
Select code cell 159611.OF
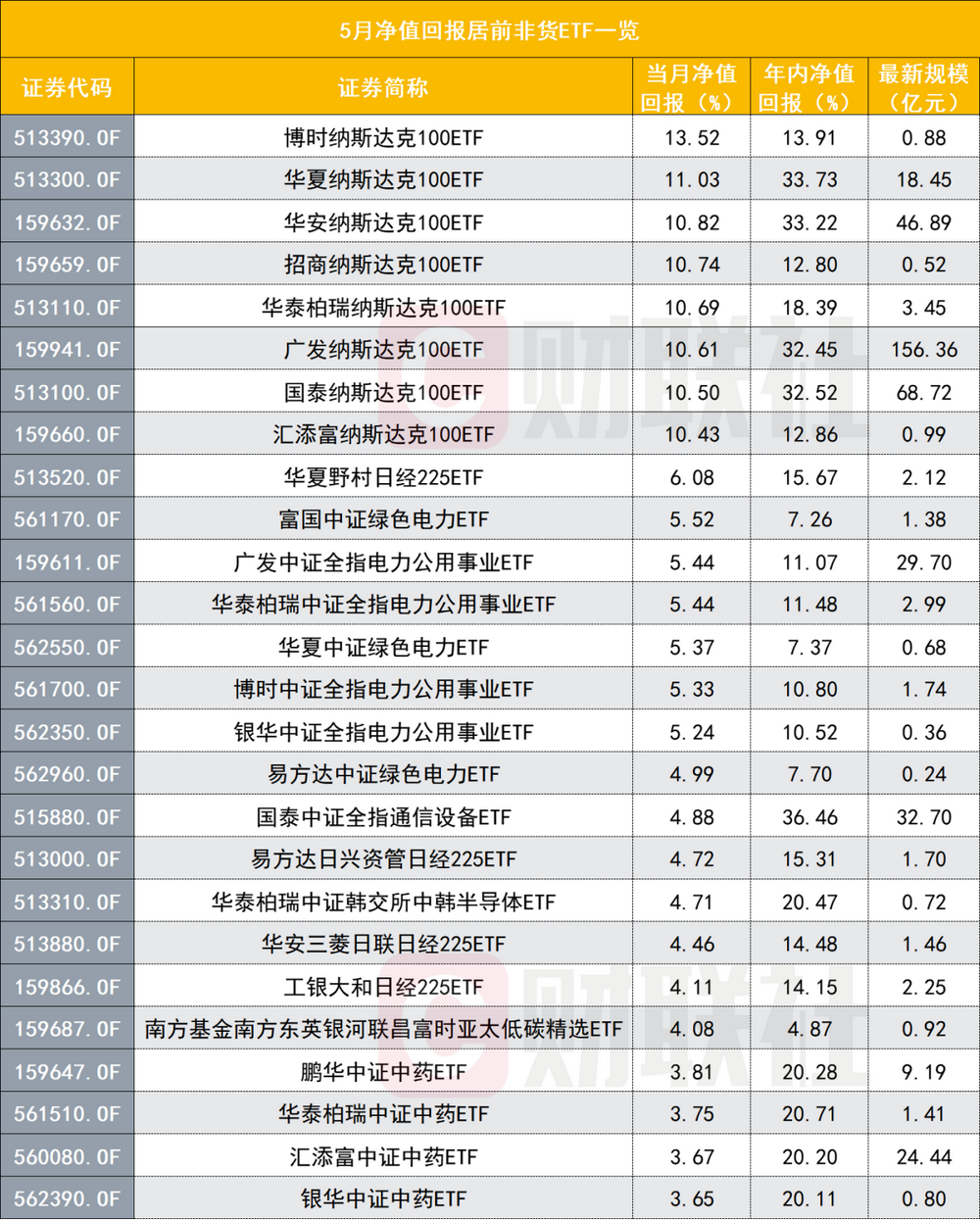click(67, 562)
